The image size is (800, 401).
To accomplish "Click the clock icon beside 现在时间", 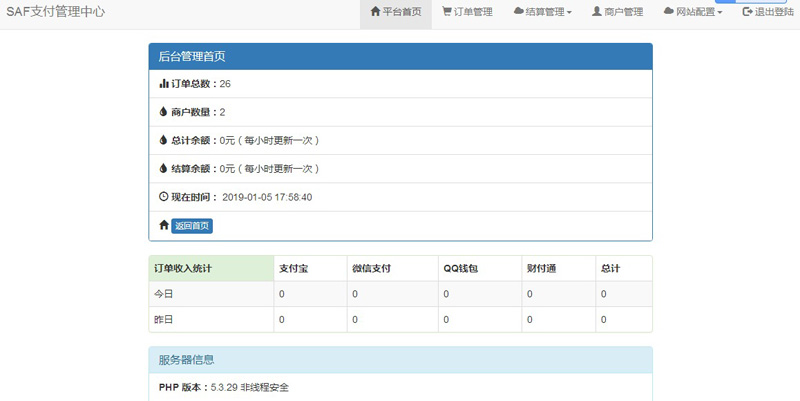I will 164,197.
